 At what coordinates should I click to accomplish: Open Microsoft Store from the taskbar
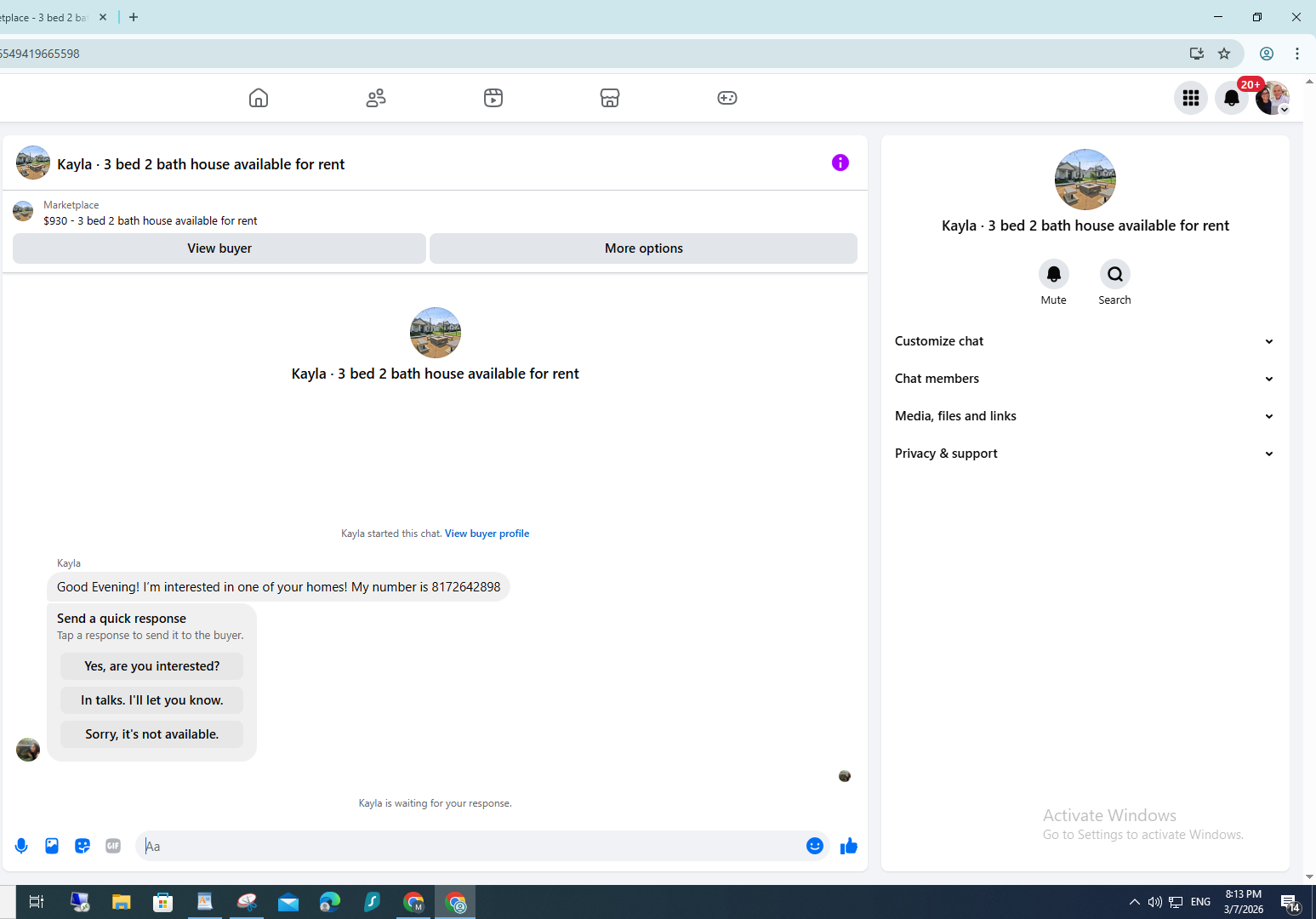click(x=162, y=902)
